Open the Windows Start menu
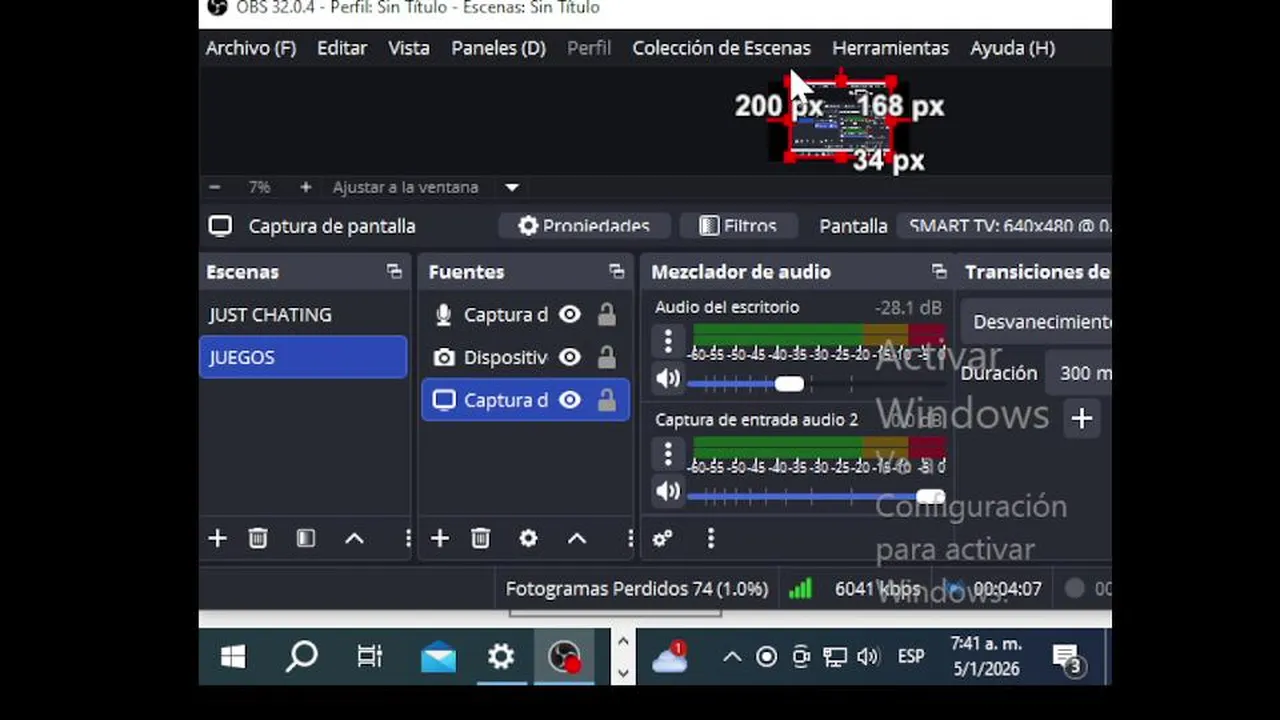1280x720 pixels. (x=233, y=657)
